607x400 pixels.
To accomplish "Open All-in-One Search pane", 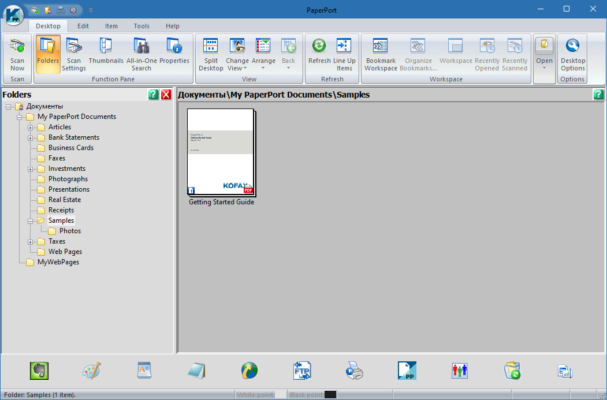I will pos(141,54).
